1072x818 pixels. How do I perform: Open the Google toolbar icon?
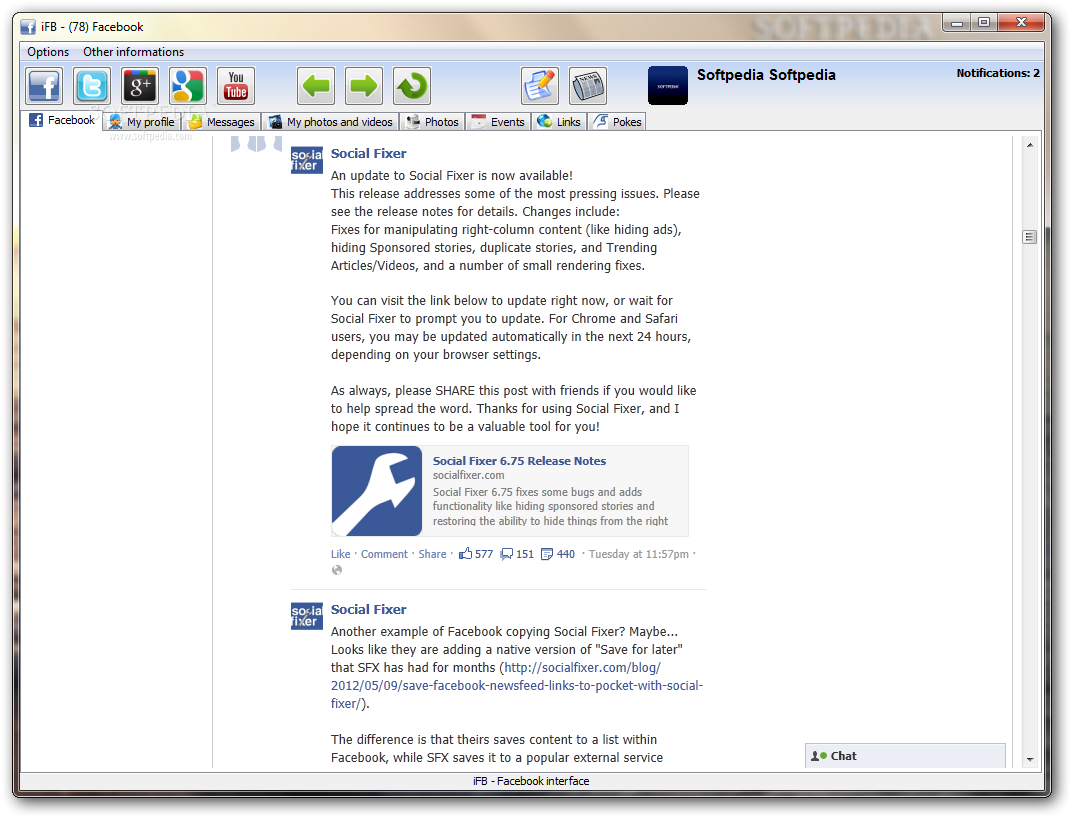coord(188,86)
